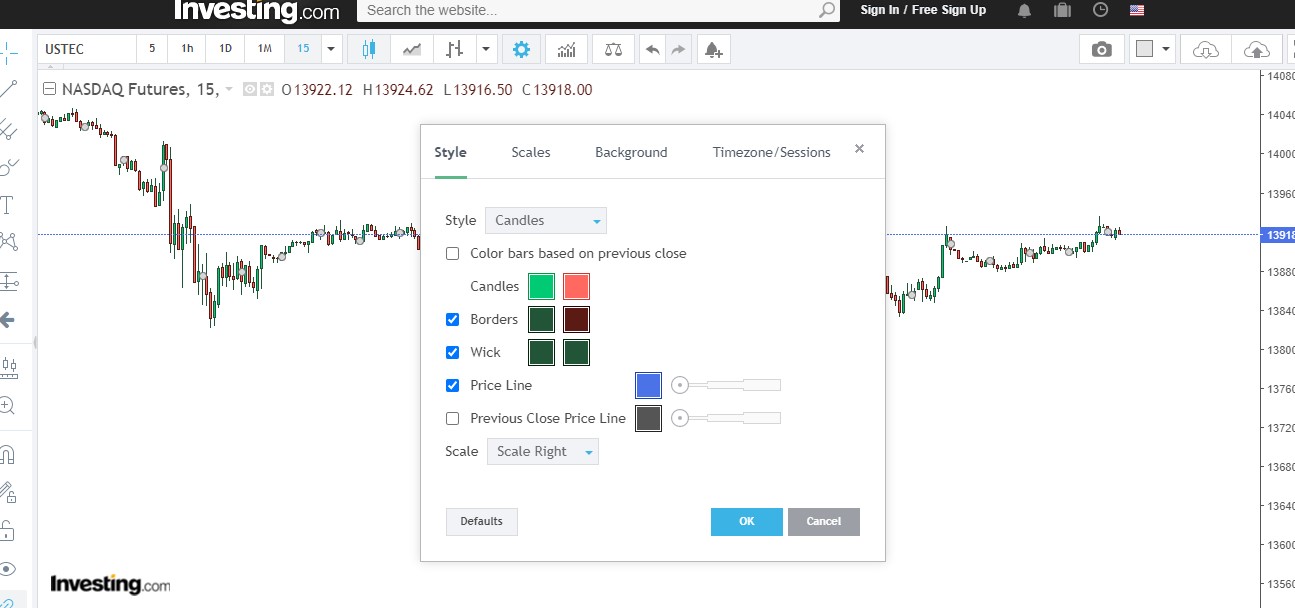
Task: Switch to the Background tab
Action: (x=631, y=152)
